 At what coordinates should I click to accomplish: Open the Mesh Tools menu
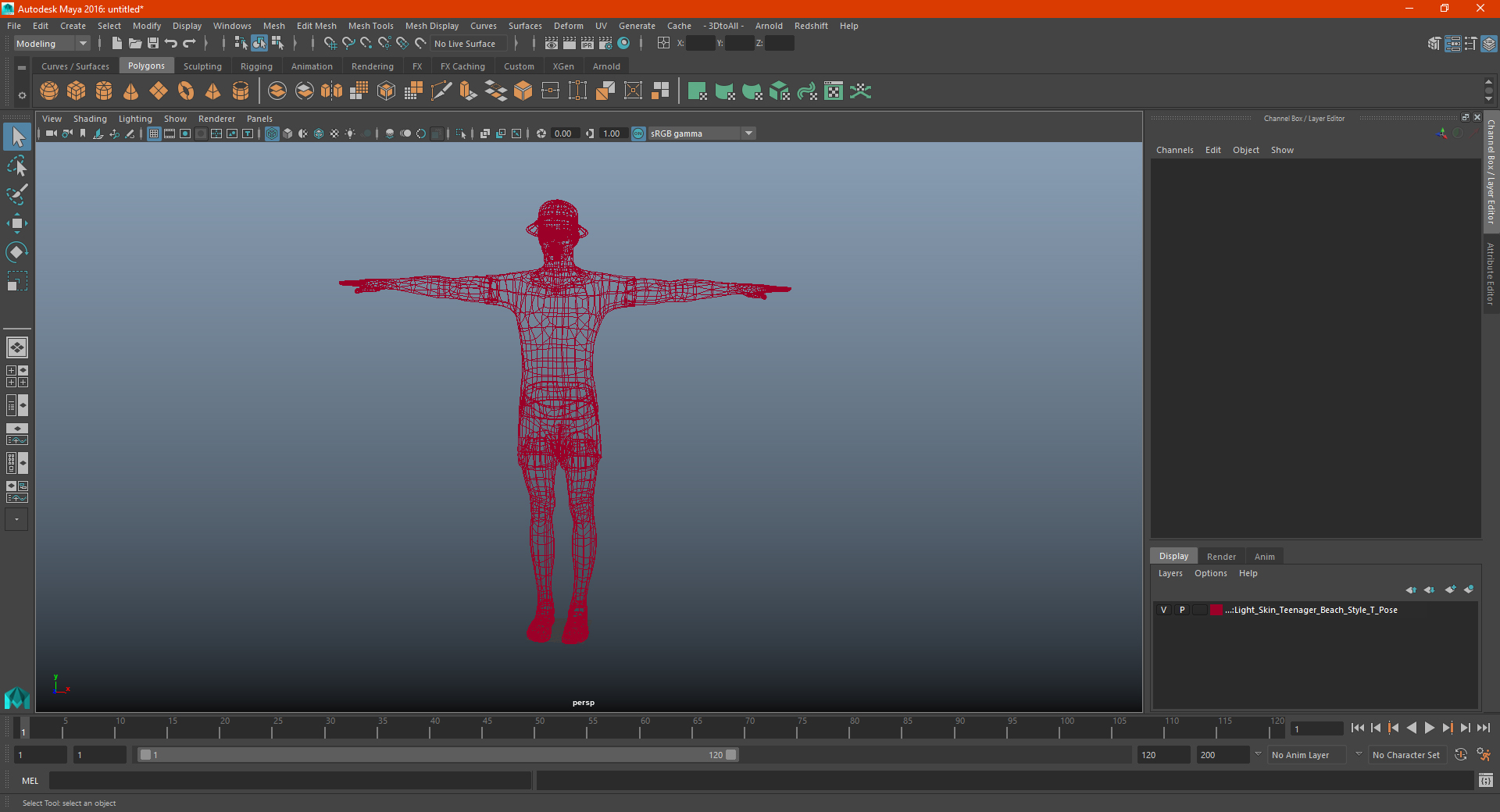370,26
